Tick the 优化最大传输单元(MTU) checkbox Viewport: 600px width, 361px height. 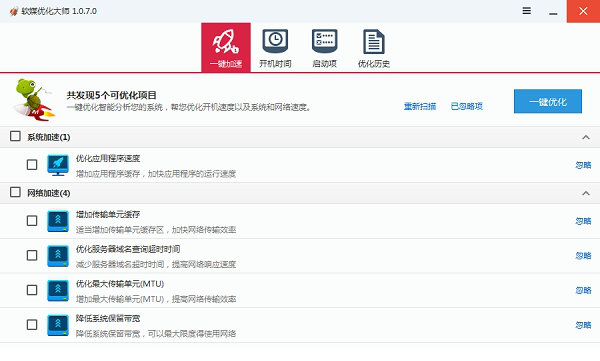(32, 290)
